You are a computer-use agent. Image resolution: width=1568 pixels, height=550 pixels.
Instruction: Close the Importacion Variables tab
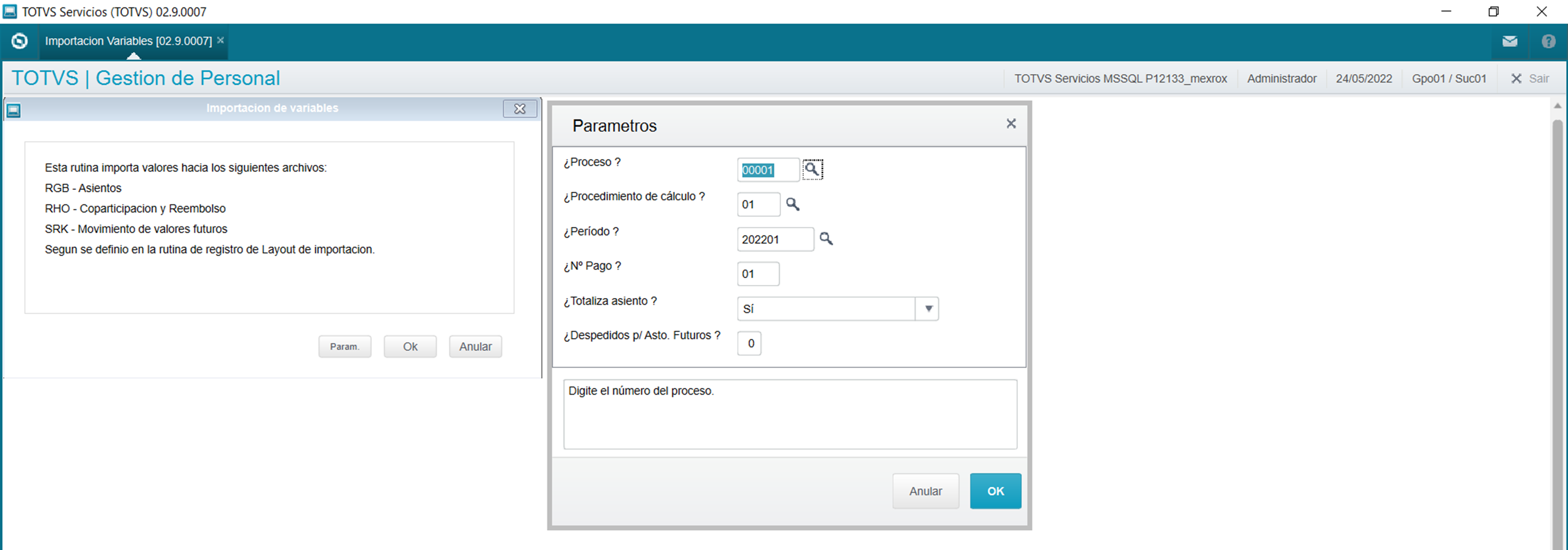(x=221, y=40)
